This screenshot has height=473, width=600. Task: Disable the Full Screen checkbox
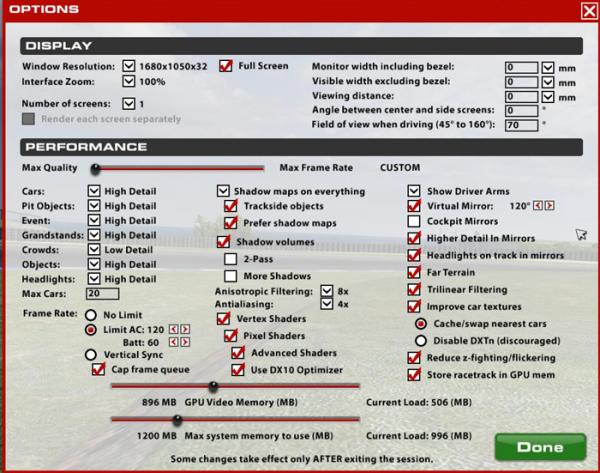(x=225, y=66)
